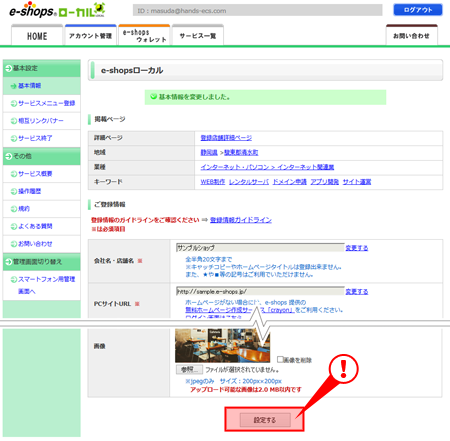Click the green checkmark in success message
The image size is (450, 441).
coord(154,97)
